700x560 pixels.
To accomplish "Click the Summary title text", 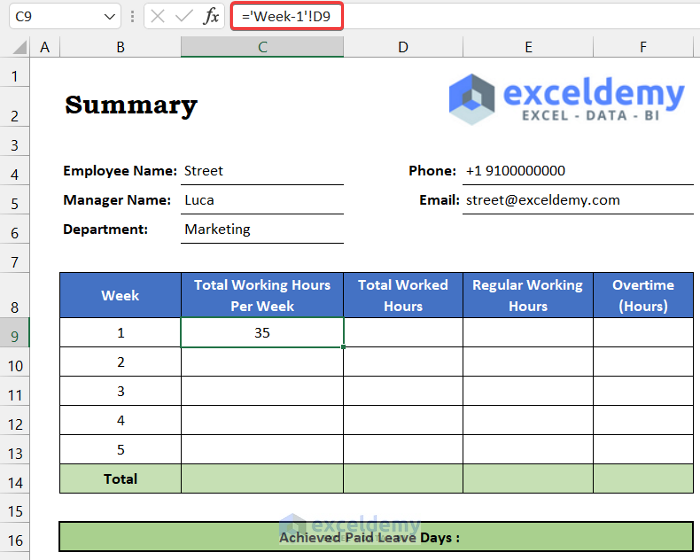I will coord(131,105).
